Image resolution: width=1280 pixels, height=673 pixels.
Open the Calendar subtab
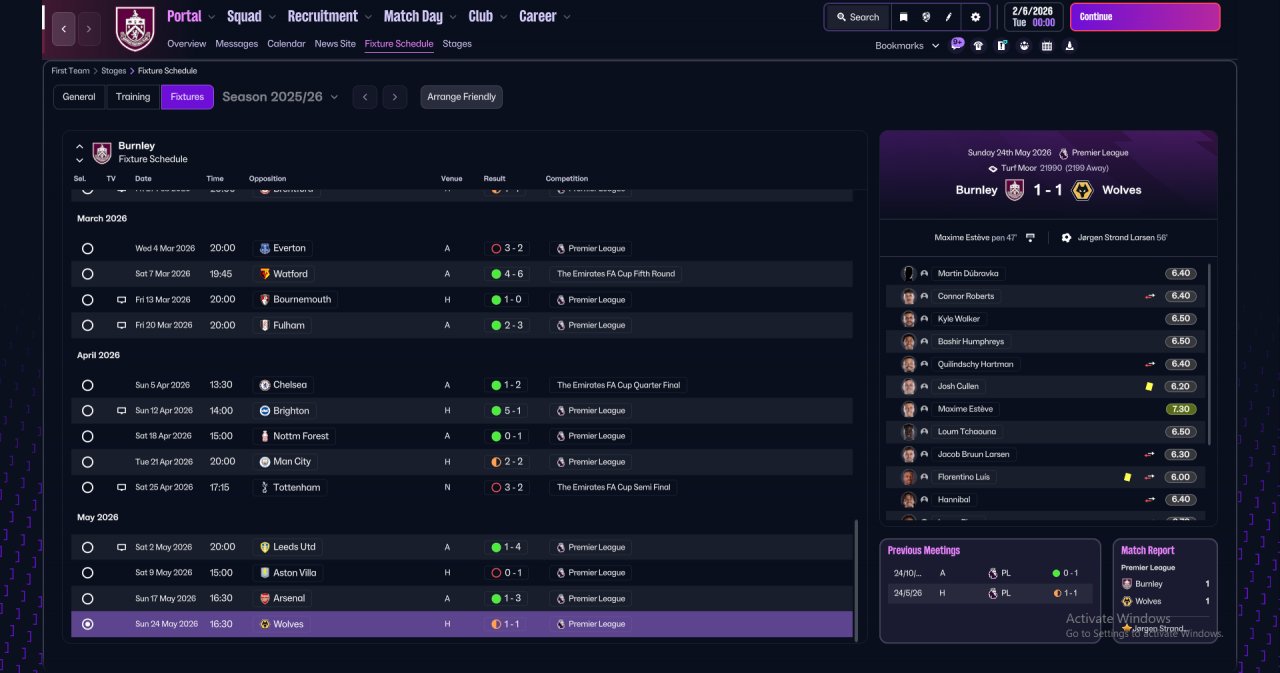[x=286, y=44]
